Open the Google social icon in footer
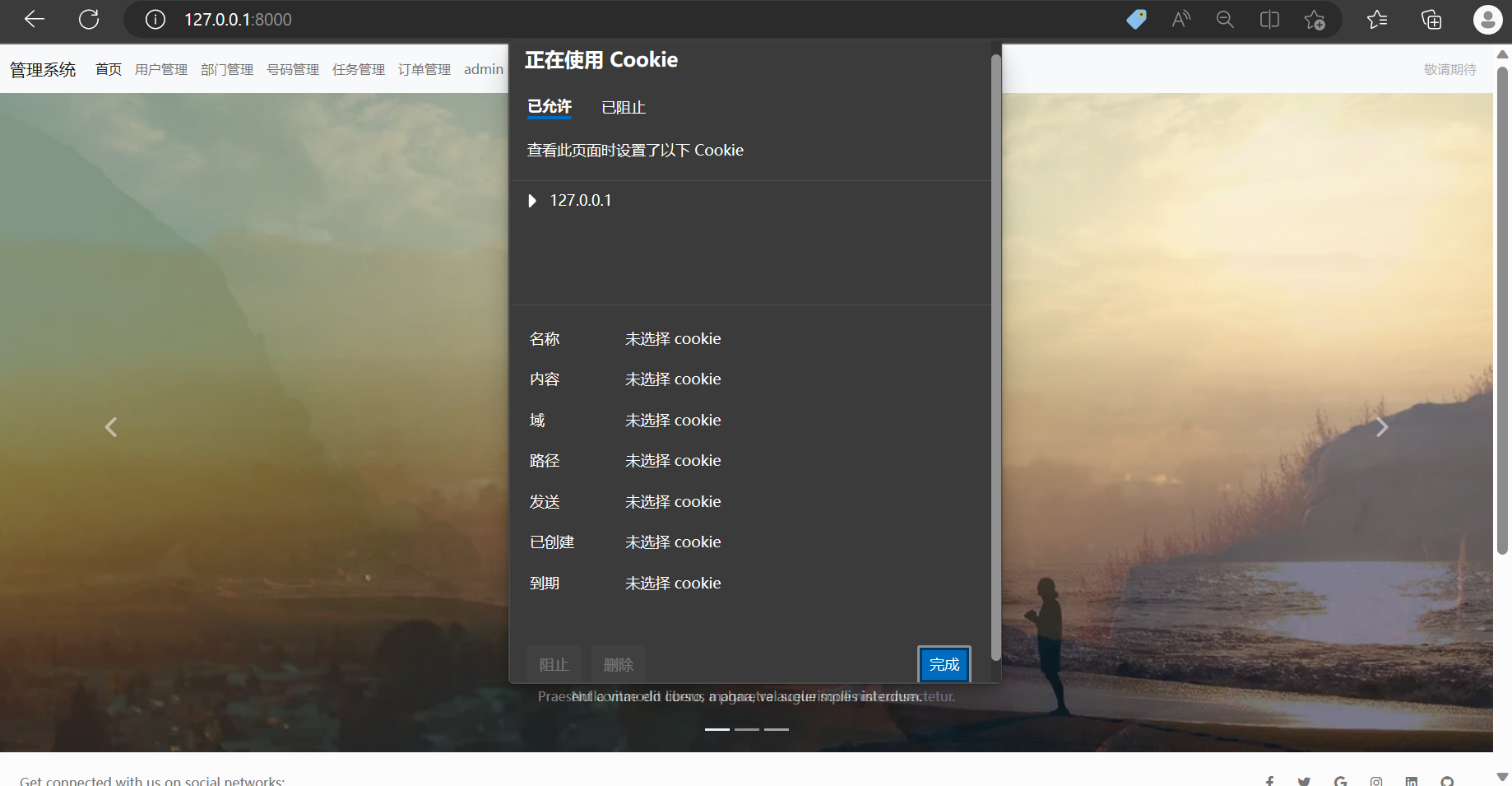1512x786 pixels. pyautogui.click(x=1341, y=781)
